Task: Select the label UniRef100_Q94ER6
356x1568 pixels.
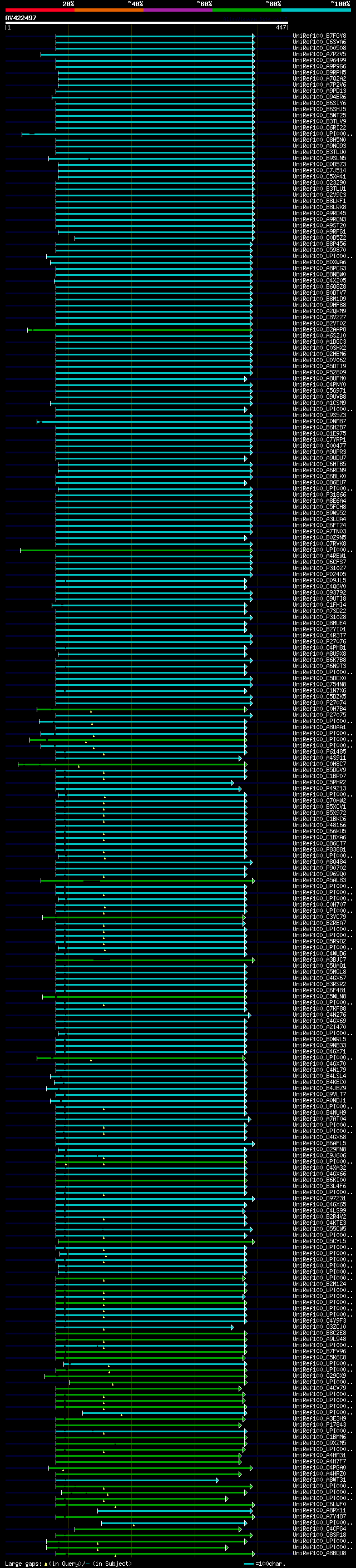Action: coord(319,97)
